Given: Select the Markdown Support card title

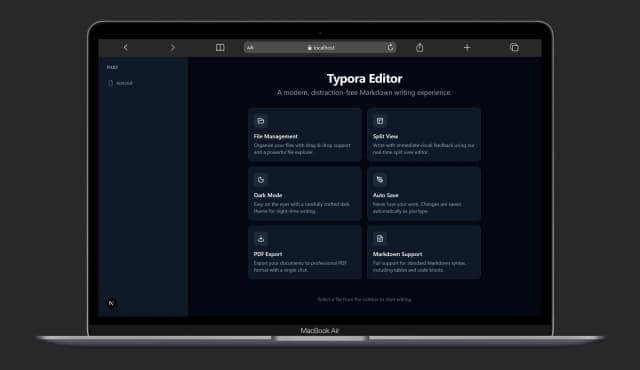Looking at the screenshot, I should click(397, 254).
